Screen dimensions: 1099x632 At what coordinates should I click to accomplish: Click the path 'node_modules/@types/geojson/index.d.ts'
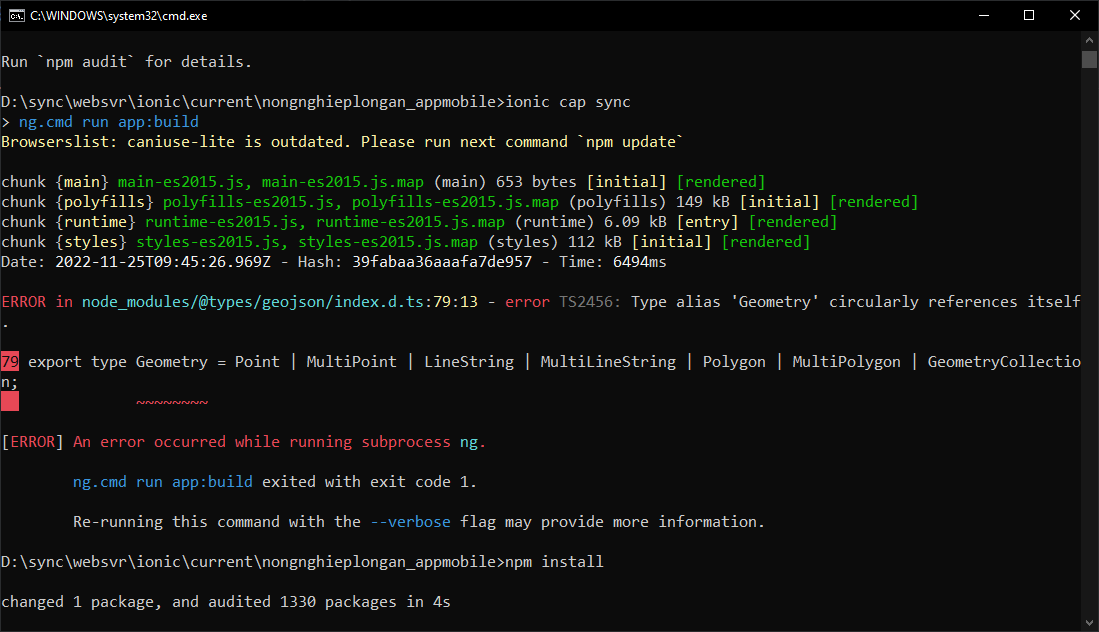252,302
